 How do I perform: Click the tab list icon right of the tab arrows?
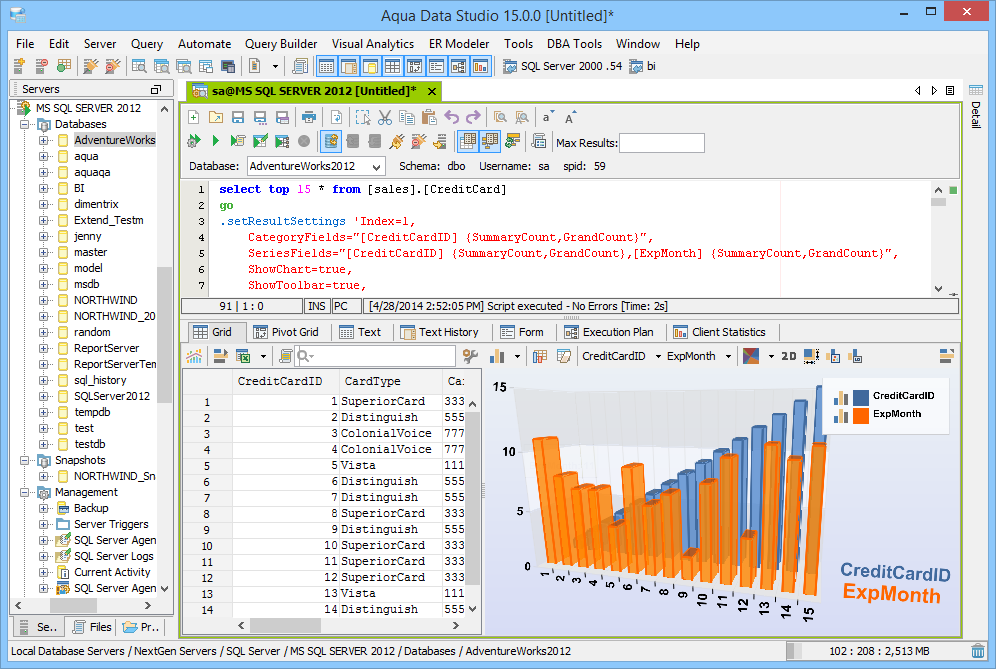pyautogui.click(x=950, y=91)
